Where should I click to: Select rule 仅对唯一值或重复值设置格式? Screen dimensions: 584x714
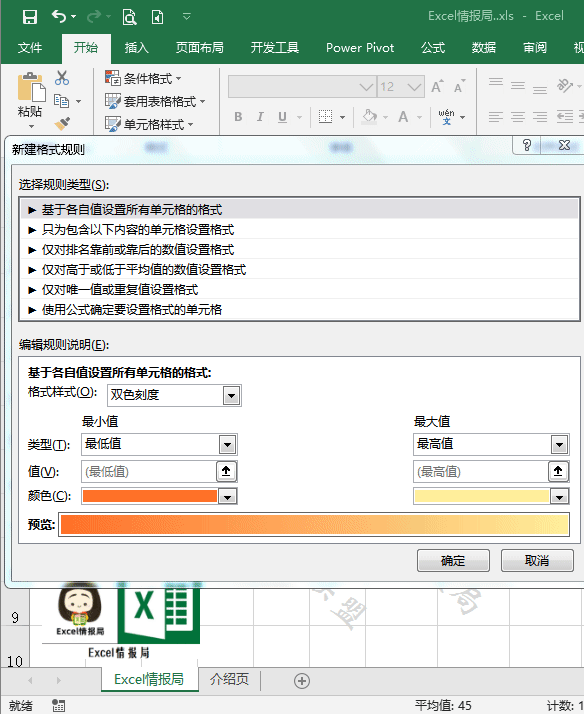tap(300, 290)
